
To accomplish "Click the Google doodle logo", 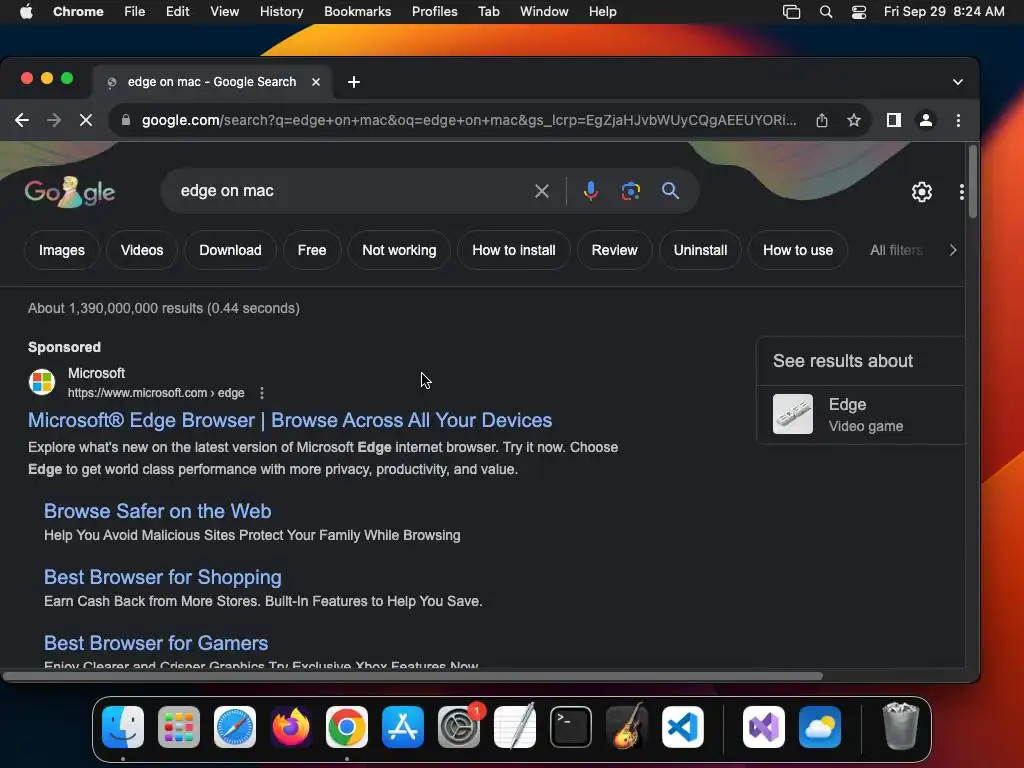I will pos(69,192).
